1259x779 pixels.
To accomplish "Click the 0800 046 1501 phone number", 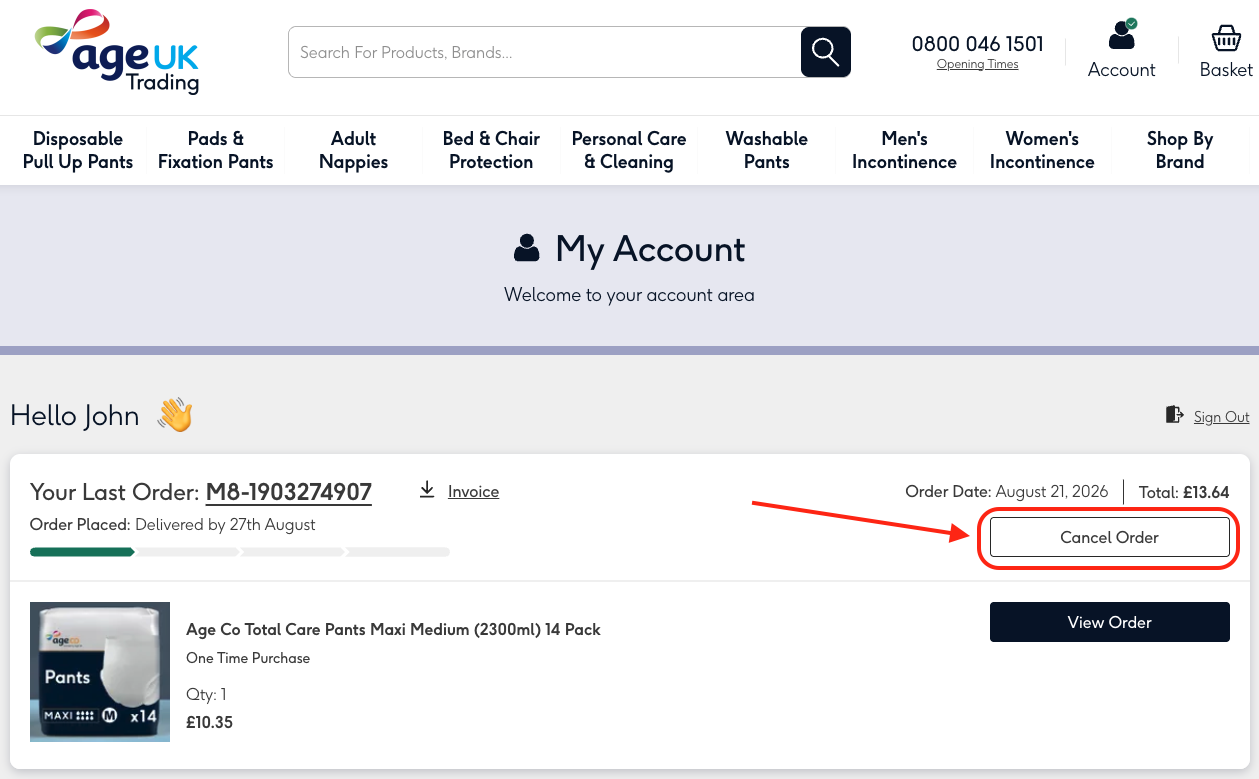I will click(x=977, y=44).
